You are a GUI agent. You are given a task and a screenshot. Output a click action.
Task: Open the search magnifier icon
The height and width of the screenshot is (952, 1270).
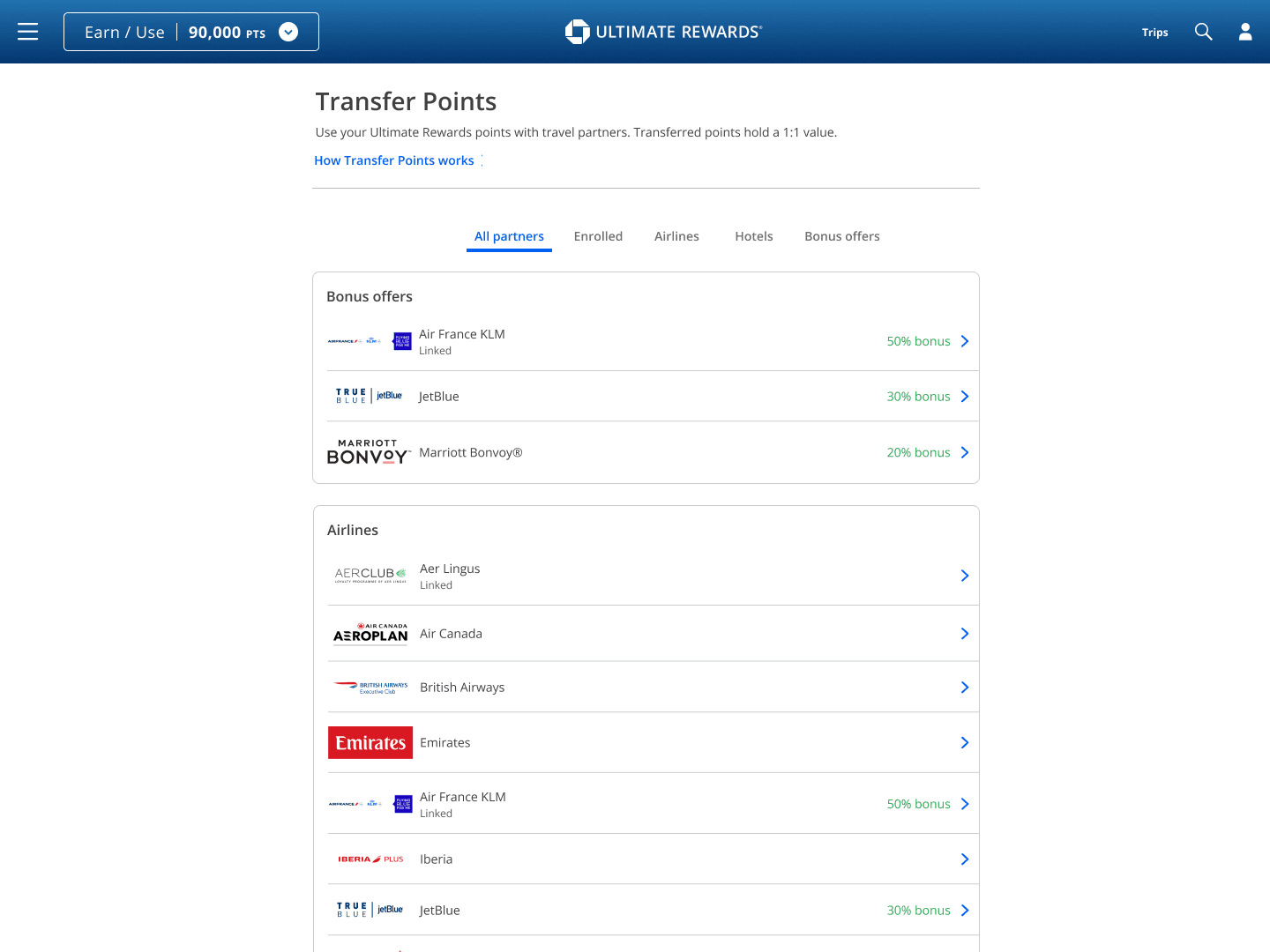[1204, 32]
